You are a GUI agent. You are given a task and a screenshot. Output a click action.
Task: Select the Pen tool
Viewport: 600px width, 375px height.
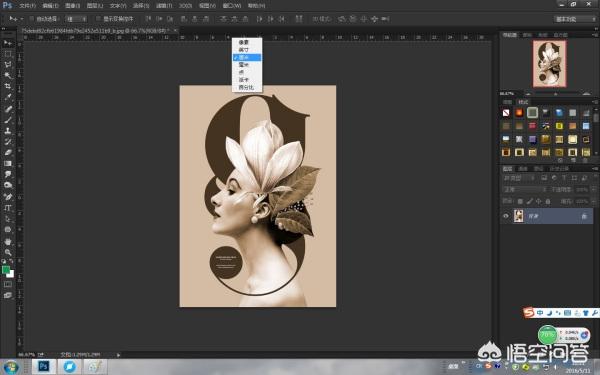(x=8, y=197)
